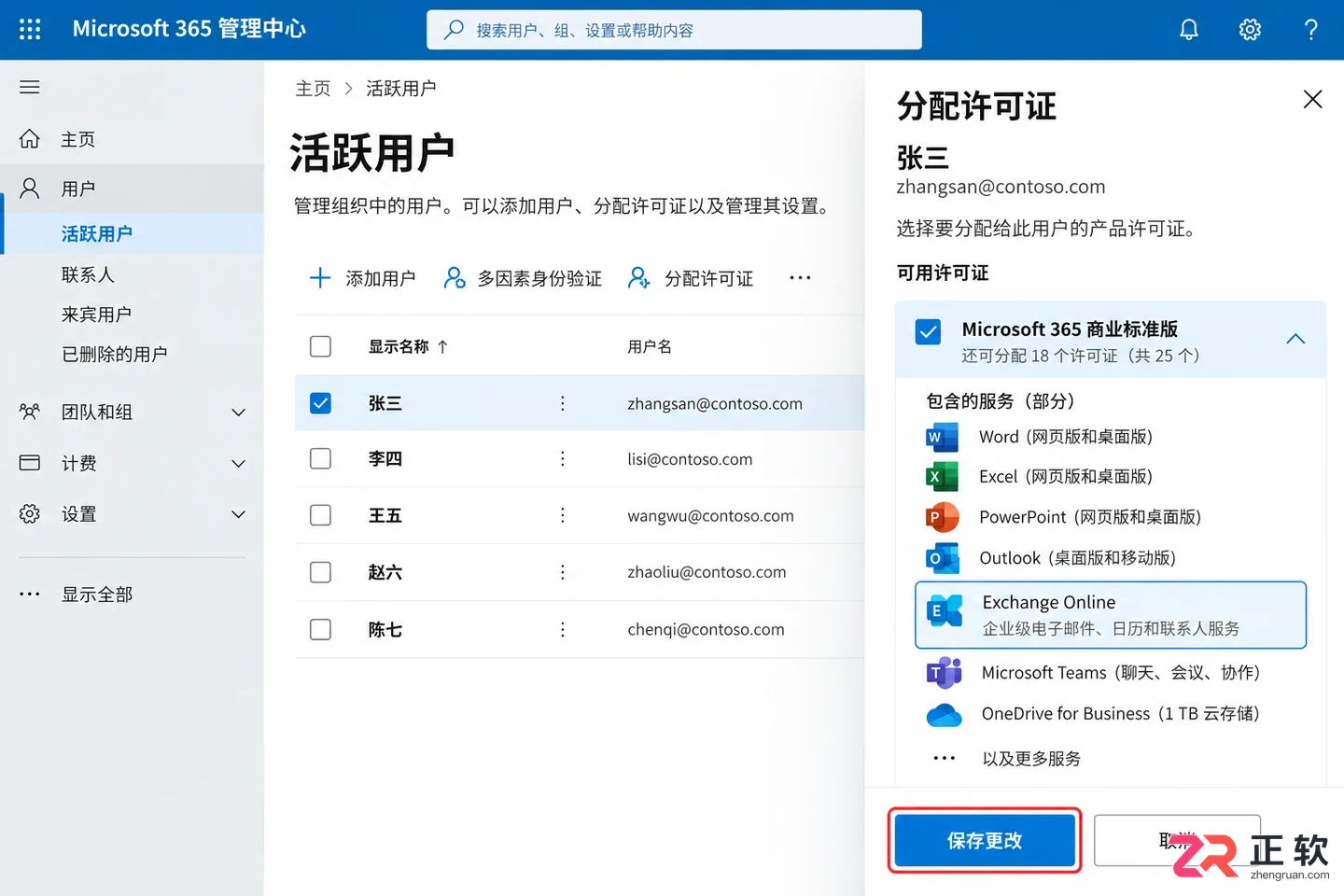Focus the search users and groups field
The image size is (1344, 896).
click(x=674, y=30)
